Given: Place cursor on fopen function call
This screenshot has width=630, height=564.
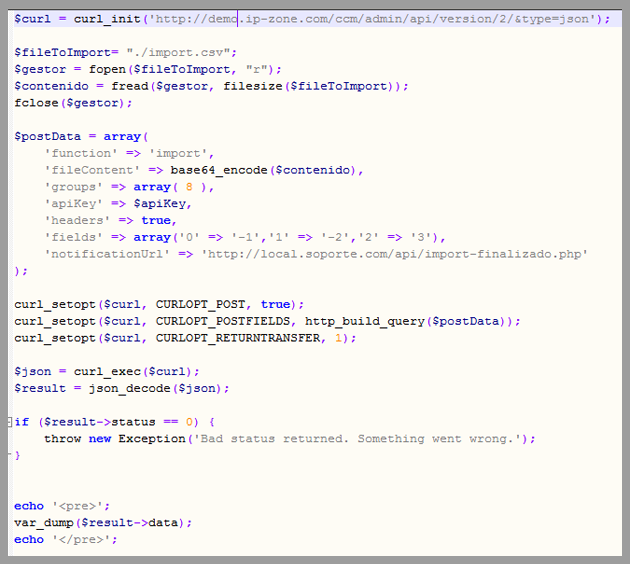Looking at the screenshot, I should pyautogui.click(x=107, y=69).
